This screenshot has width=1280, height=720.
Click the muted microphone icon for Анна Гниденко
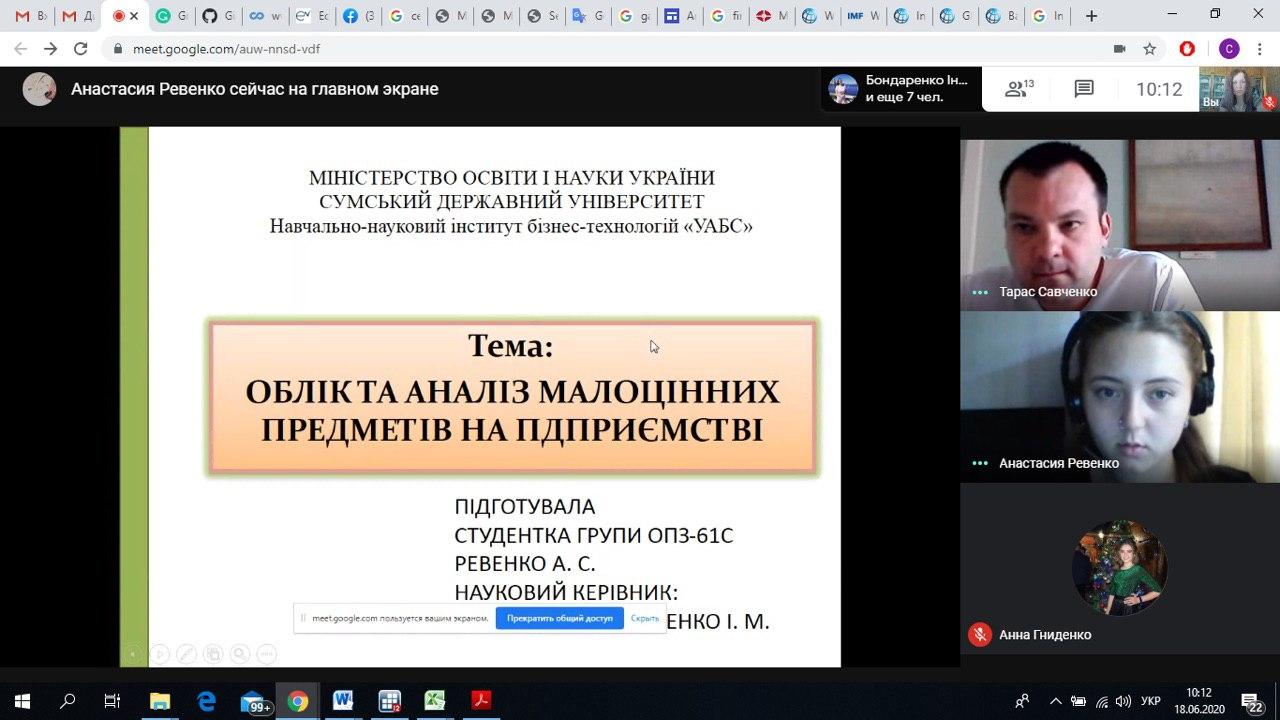coord(980,634)
